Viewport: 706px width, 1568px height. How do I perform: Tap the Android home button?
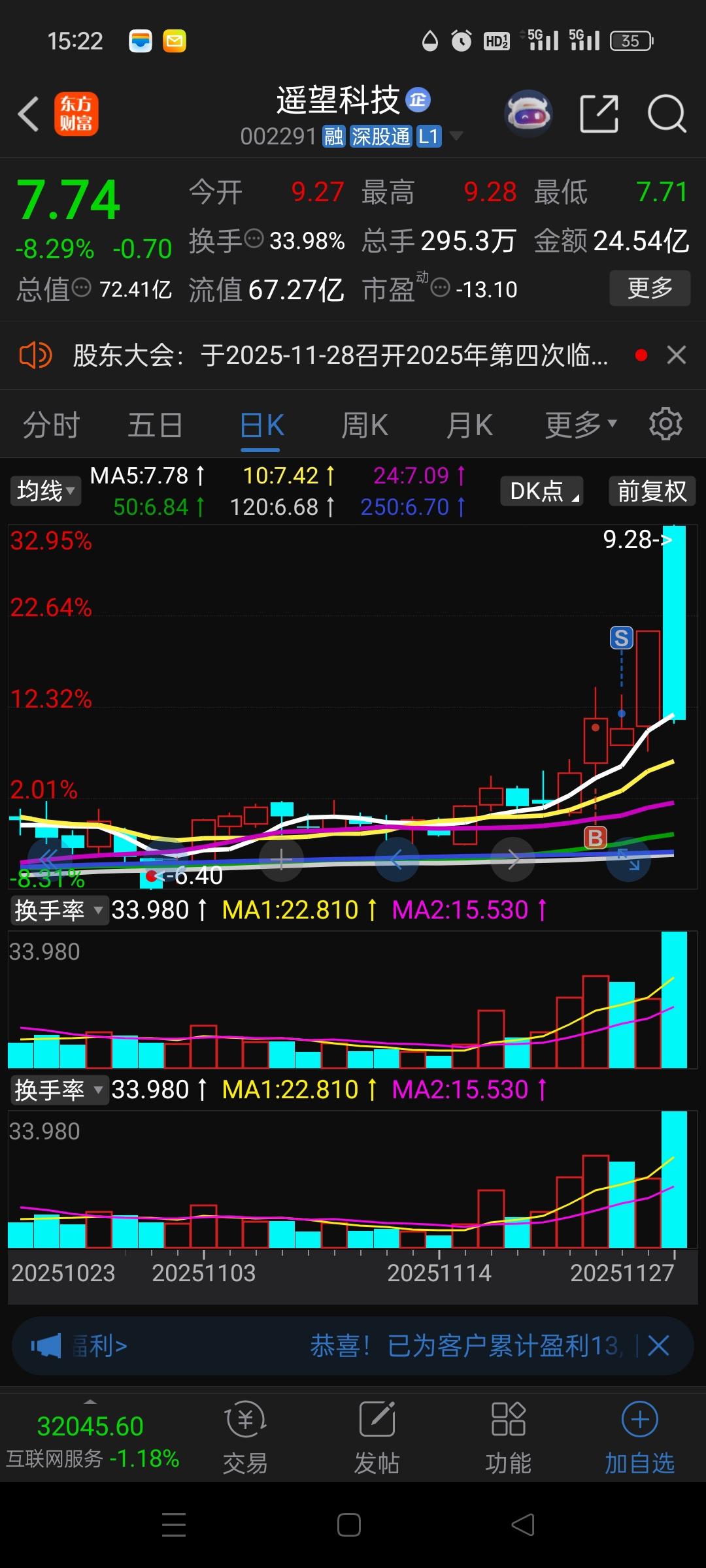pyautogui.click(x=349, y=1525)
